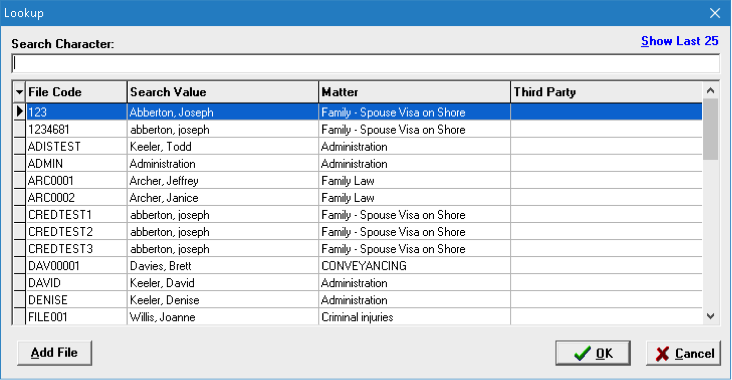Click the vertical scrollbar thumb

[711, 129]
